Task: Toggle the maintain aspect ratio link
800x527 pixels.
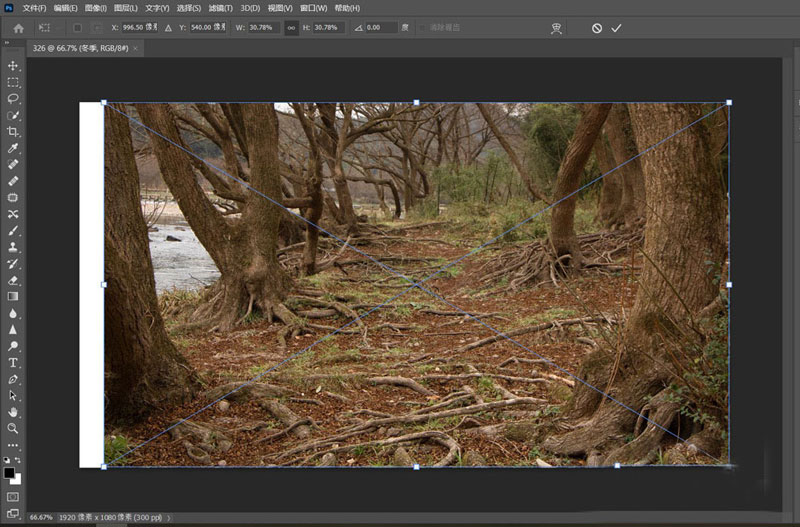Action: pyautogui.click(x=291, y=28)
